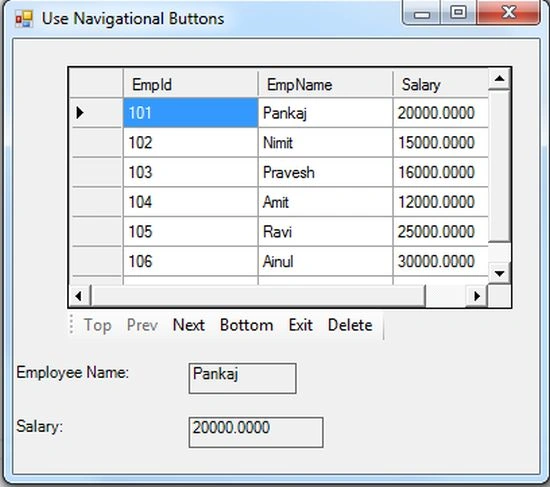Click the toolstrip grip handle beside Top
The image size is (550, 487).
point(72,325)
